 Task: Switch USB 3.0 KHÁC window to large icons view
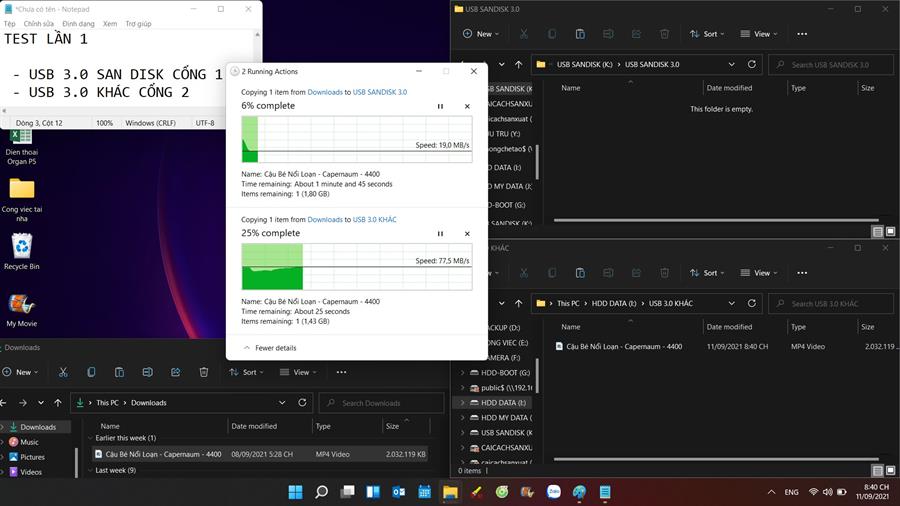tap(890, 470)
